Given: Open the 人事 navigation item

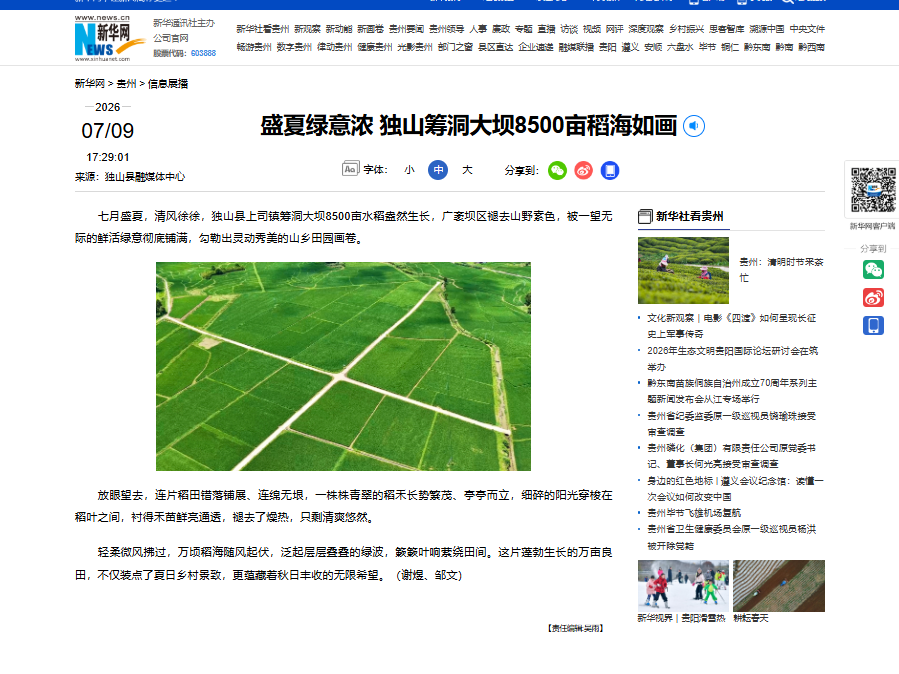Looking at the screenshot, I should click(478, 29).
